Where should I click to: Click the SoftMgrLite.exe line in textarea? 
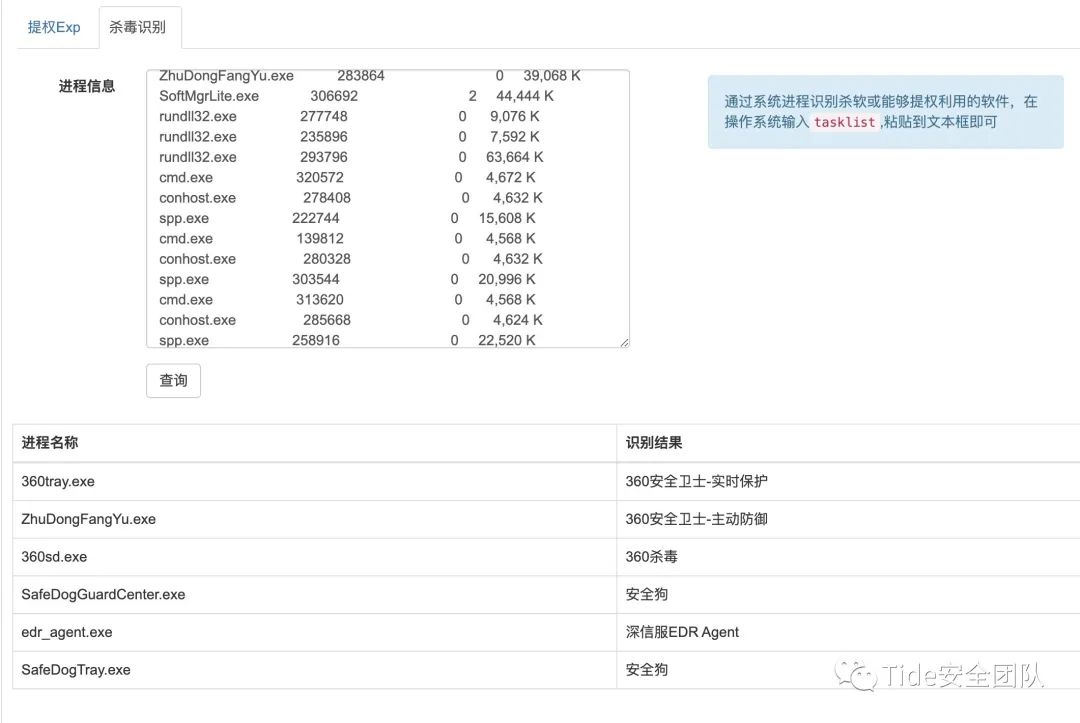[356, 96]
